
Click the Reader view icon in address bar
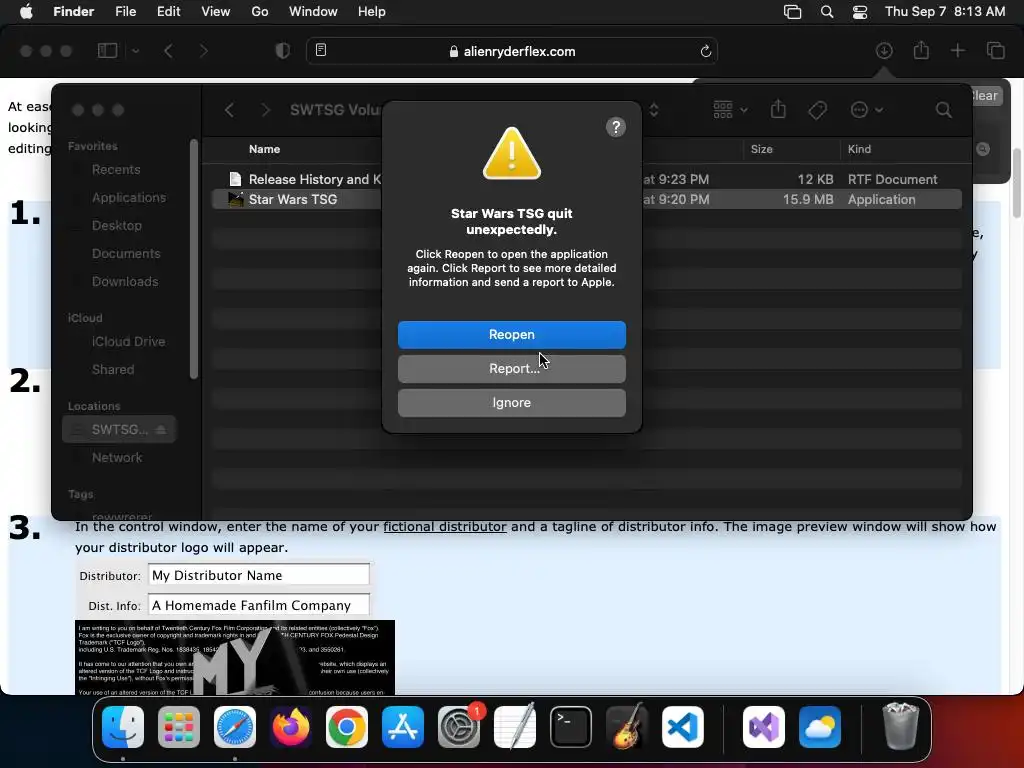[x=321, y=50]
